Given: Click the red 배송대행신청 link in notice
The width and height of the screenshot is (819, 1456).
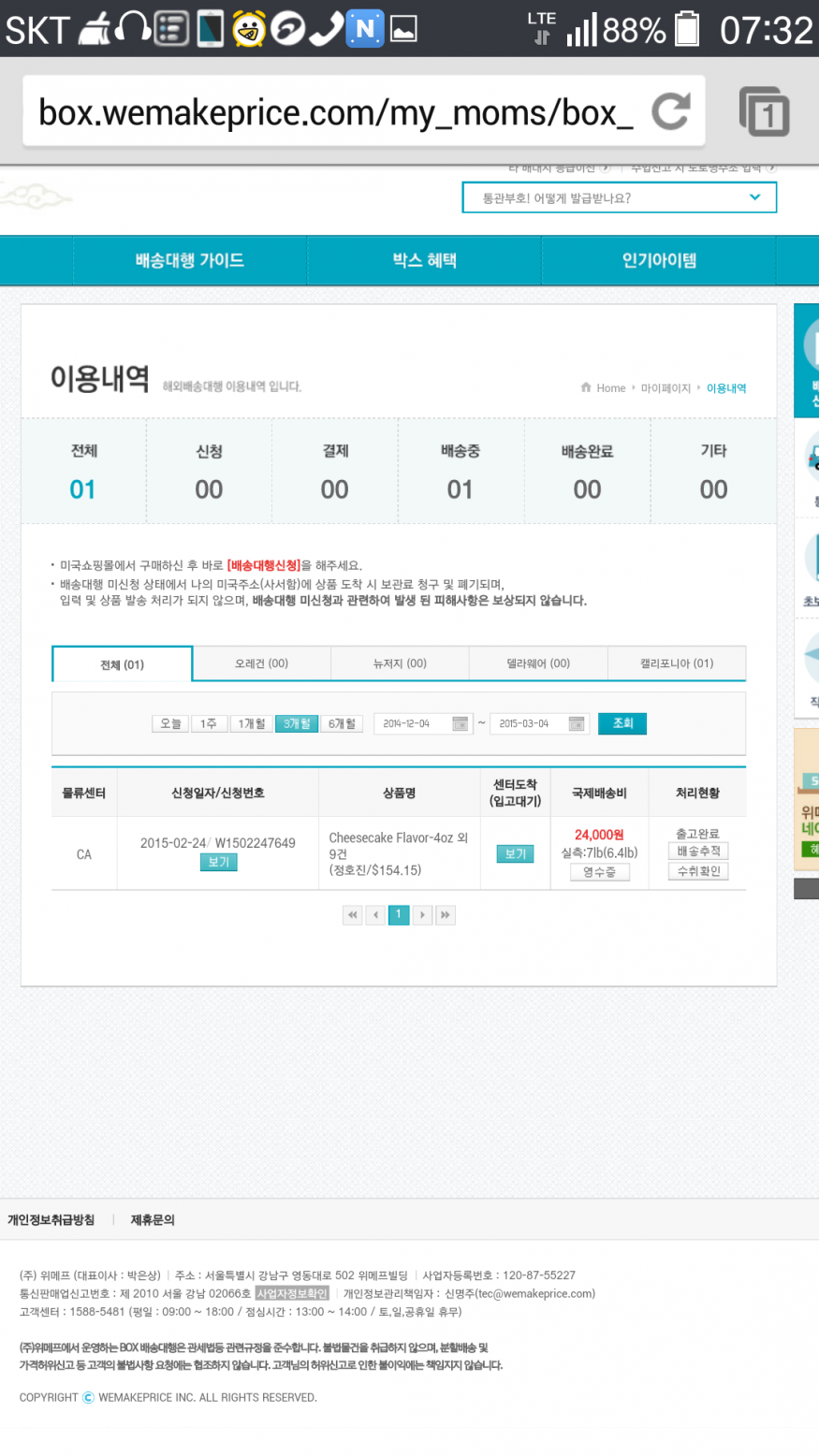Looking at the screenshot, I should click(264, 565).
